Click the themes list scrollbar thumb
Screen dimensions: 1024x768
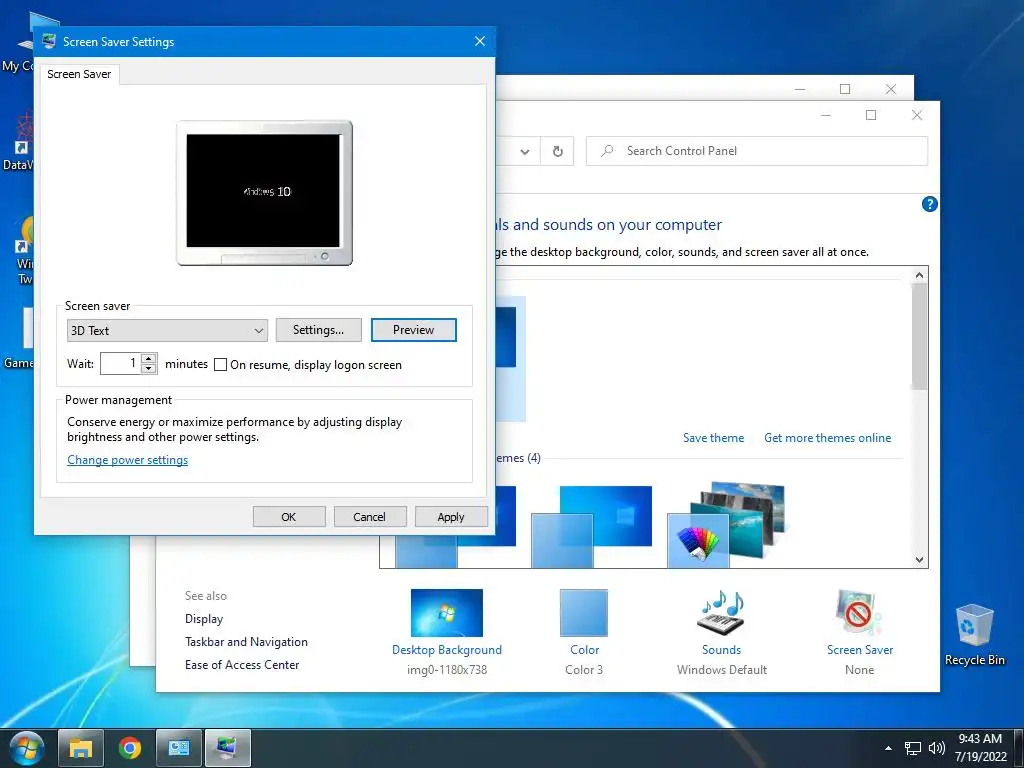click(920, 336)
